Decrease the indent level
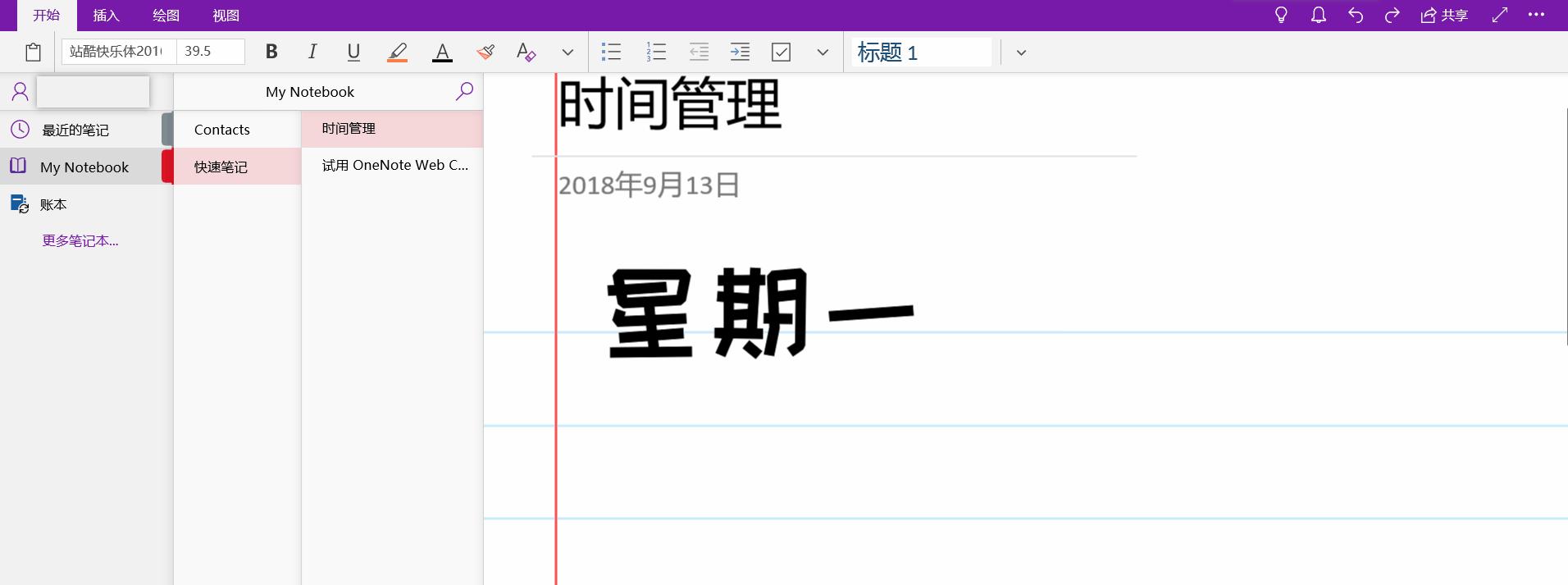Viewport: 1568px width, 585px height. pyautogui.click(x=699, y=53)
